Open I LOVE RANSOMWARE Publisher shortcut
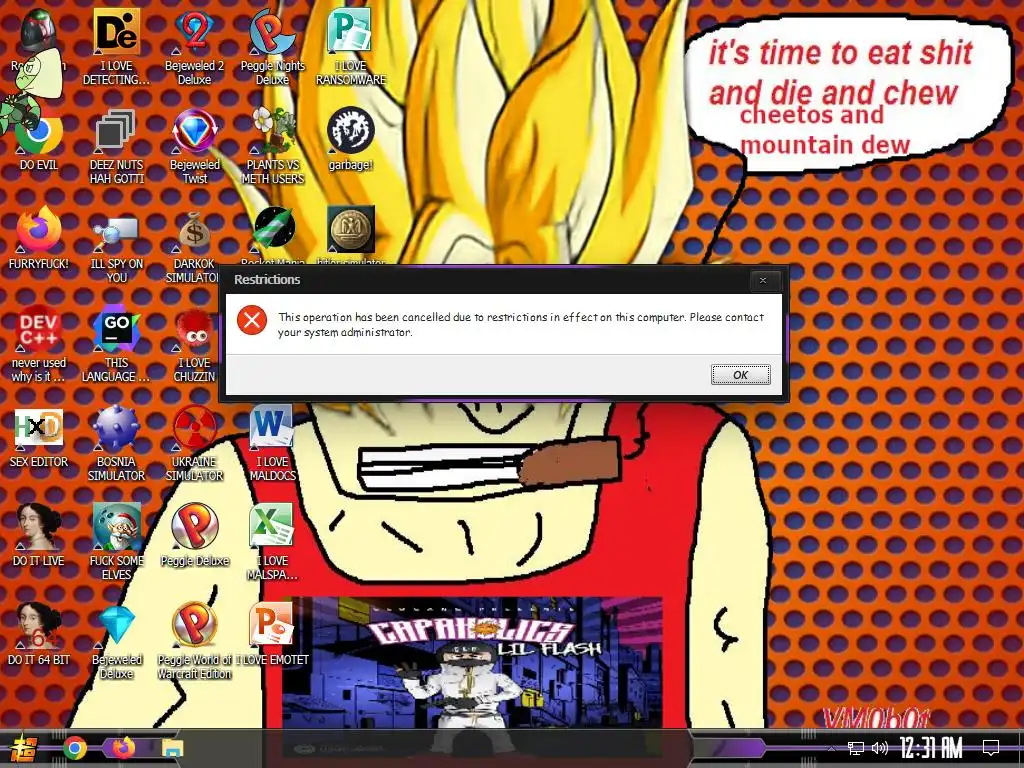Image resolution: width=1024 pixels, height=768 pixels. click(351, 47)
